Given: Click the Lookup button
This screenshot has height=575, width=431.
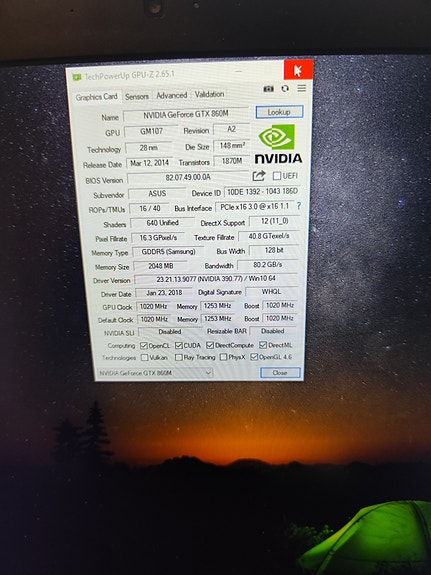Looking at the screenshot, I should pos(279,112).
